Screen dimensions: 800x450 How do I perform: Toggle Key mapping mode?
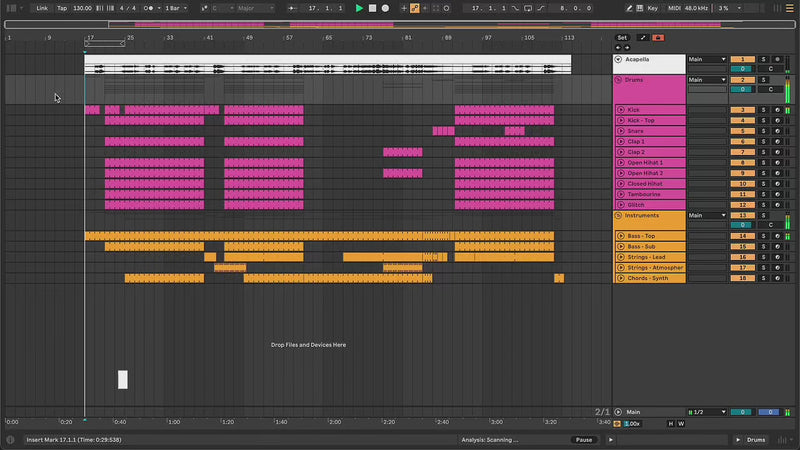(x=653, y=8)
